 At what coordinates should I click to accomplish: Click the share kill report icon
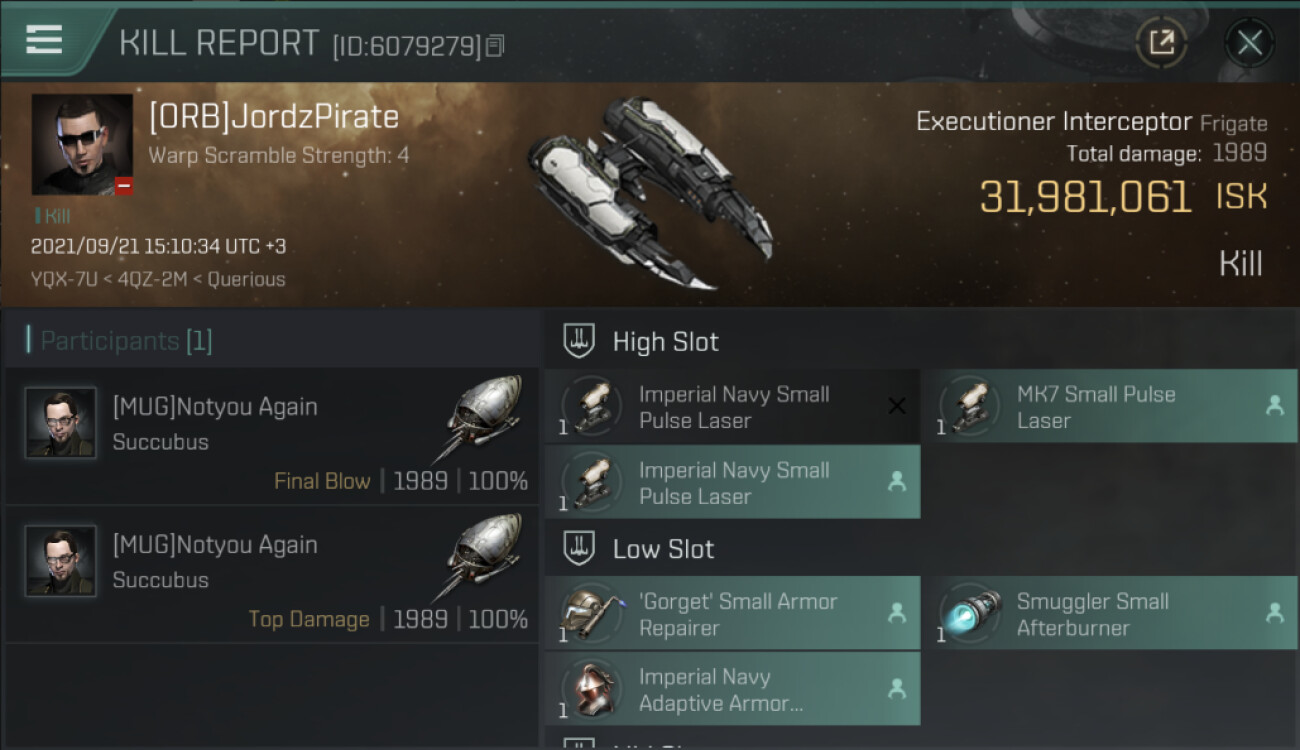(1161, 43)
